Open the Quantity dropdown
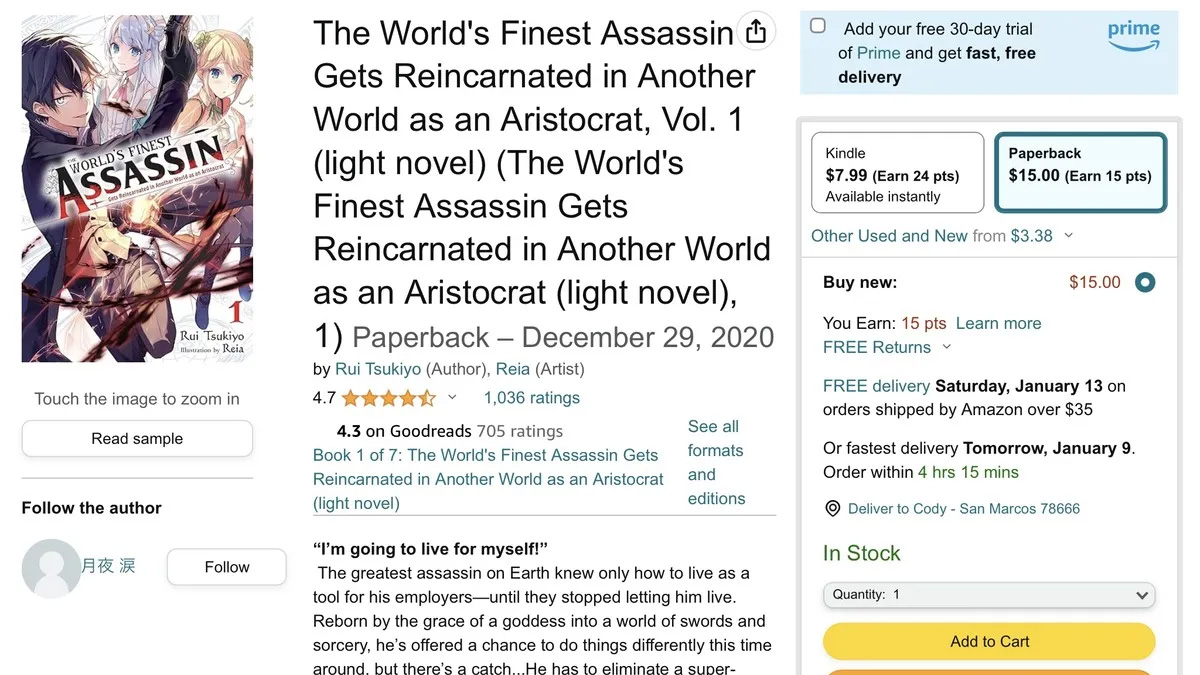The width and height of the screenshot is (1200, 675). click(x=989, y=595)
